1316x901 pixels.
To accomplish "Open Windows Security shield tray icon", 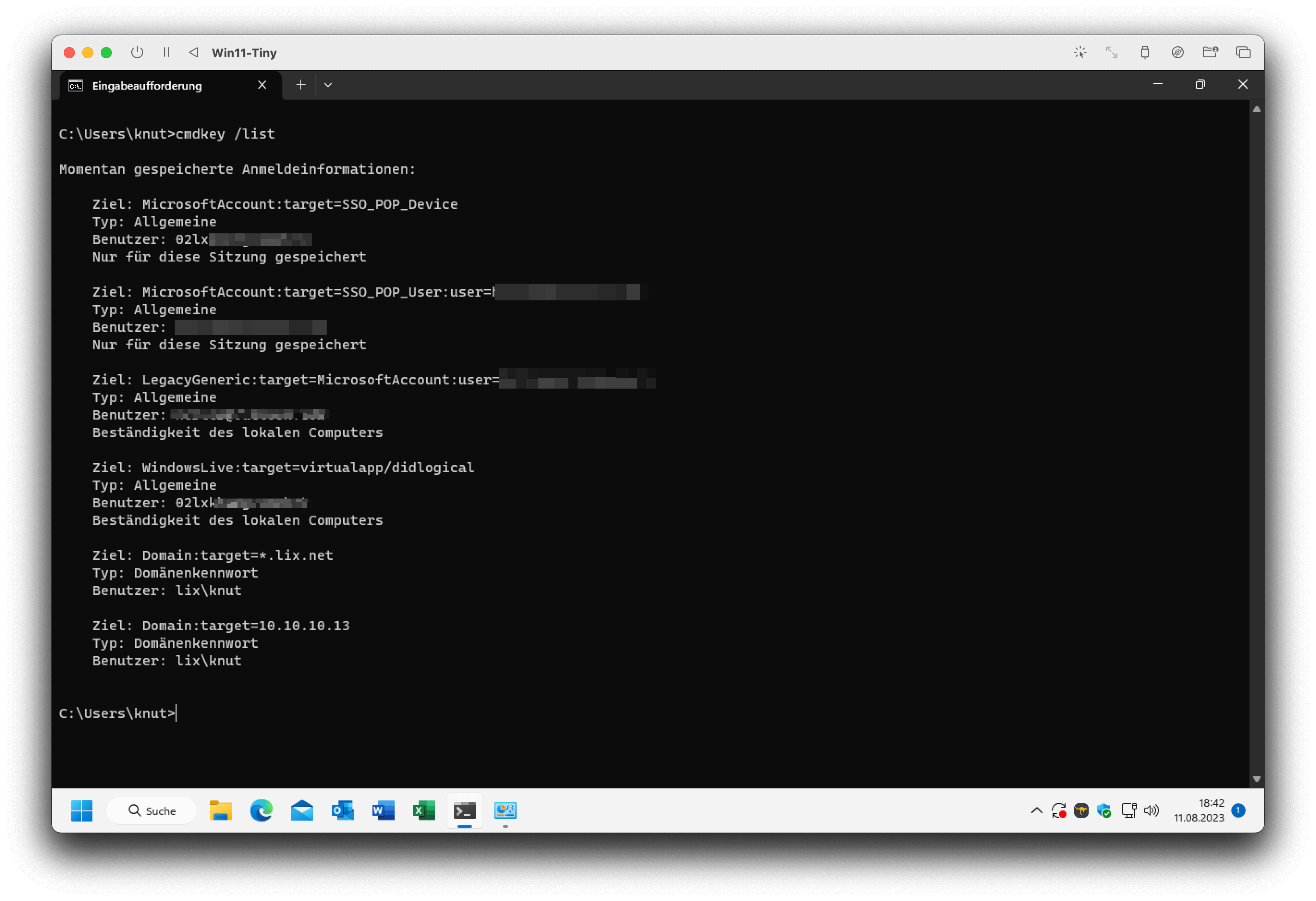I will click(1103, 810).
